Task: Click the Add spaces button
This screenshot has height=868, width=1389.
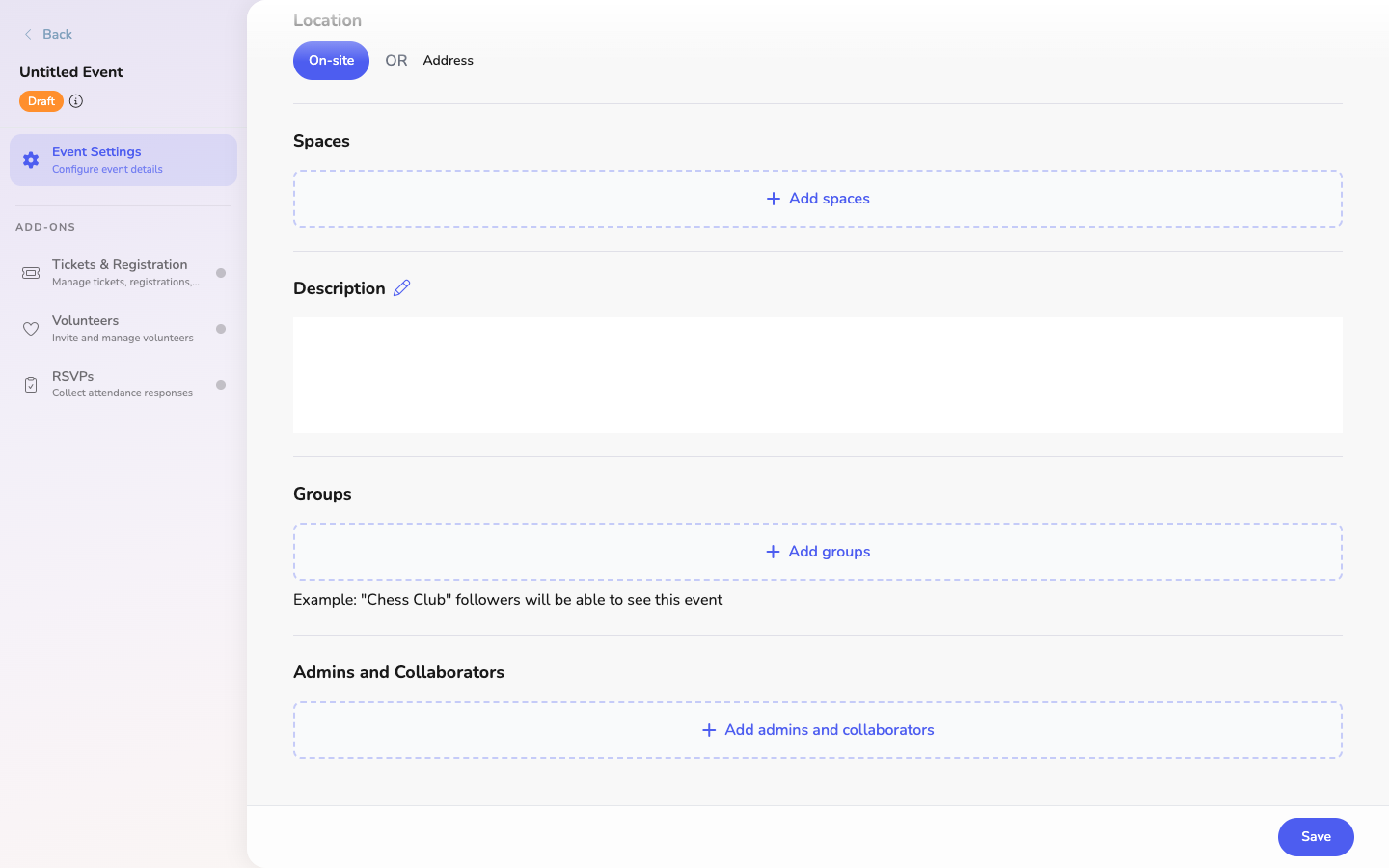Action: pos(818,199)
